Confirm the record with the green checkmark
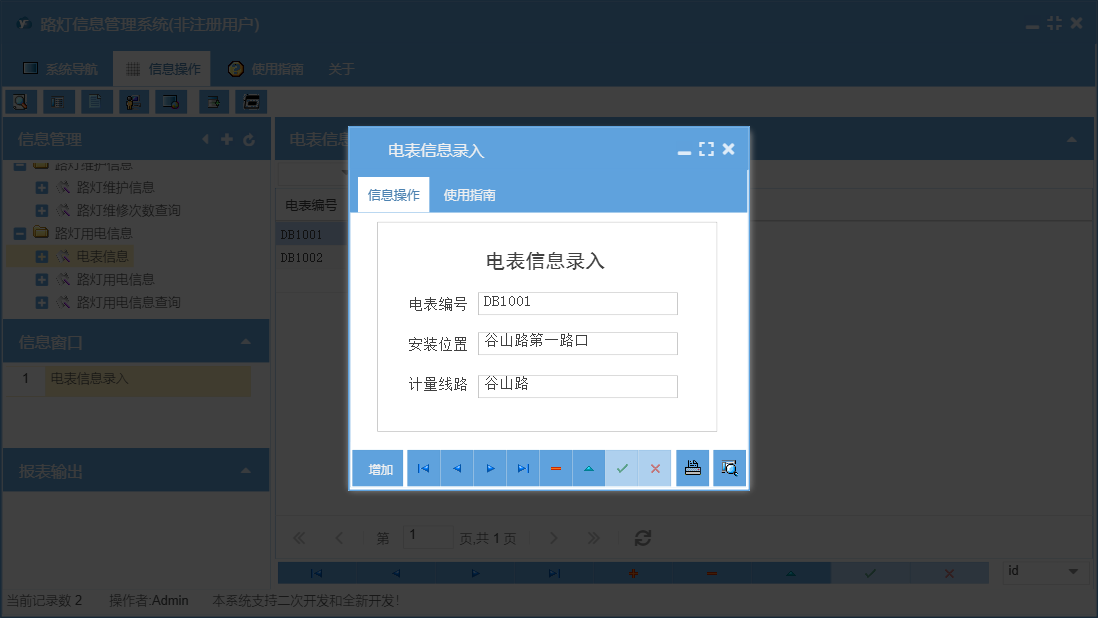The height and width of the screenshot is (618, 1098). pos(622,467)
